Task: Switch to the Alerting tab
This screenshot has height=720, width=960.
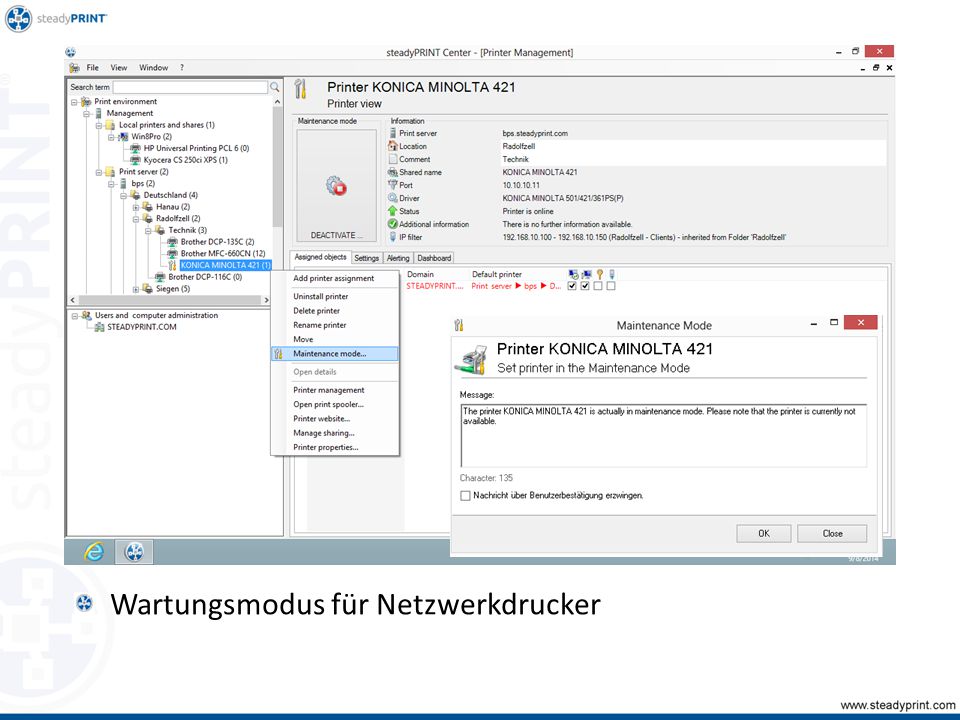Action: click(x=398, y=258)
